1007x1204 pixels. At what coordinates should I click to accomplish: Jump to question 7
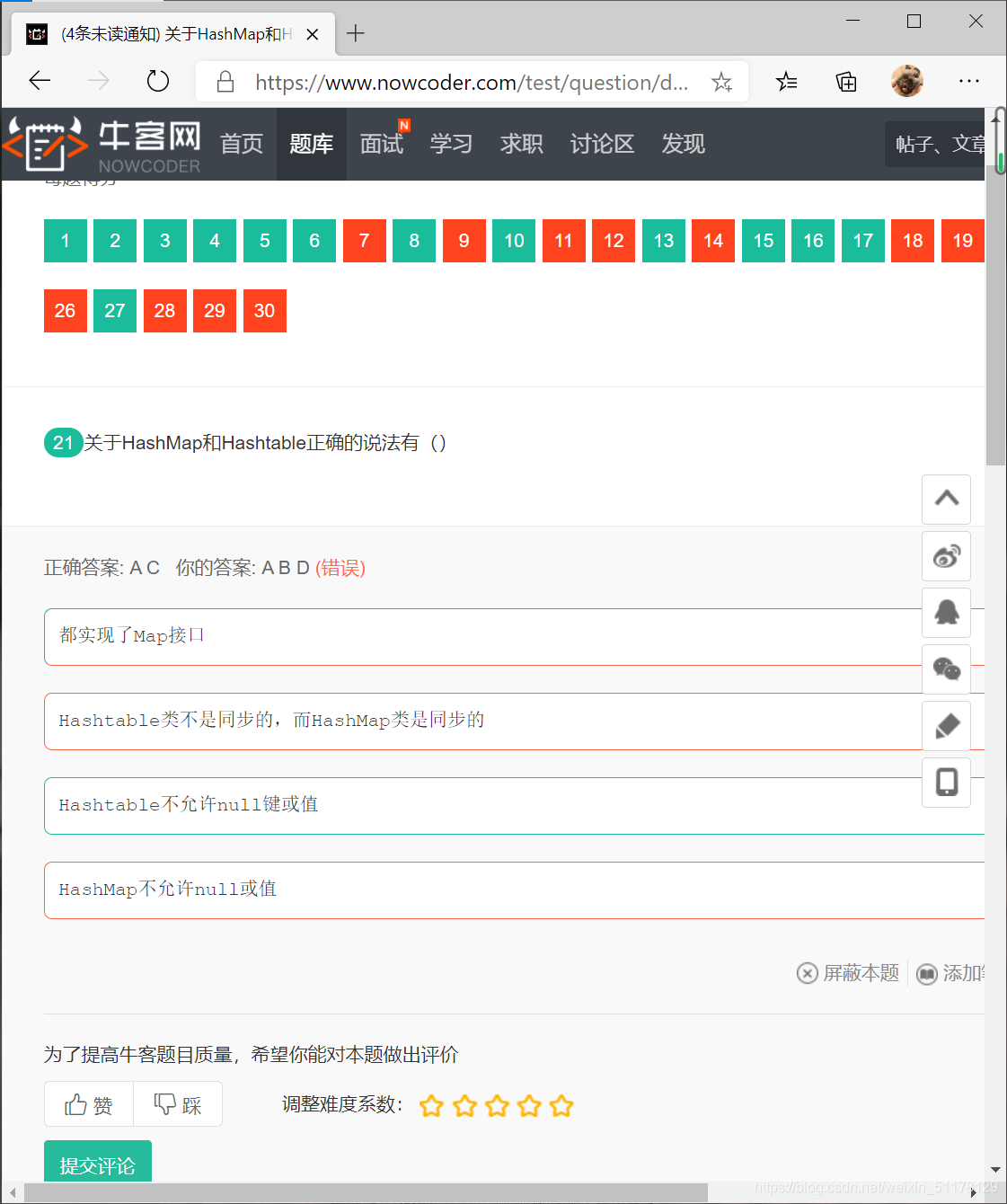(x=365, y=241)
